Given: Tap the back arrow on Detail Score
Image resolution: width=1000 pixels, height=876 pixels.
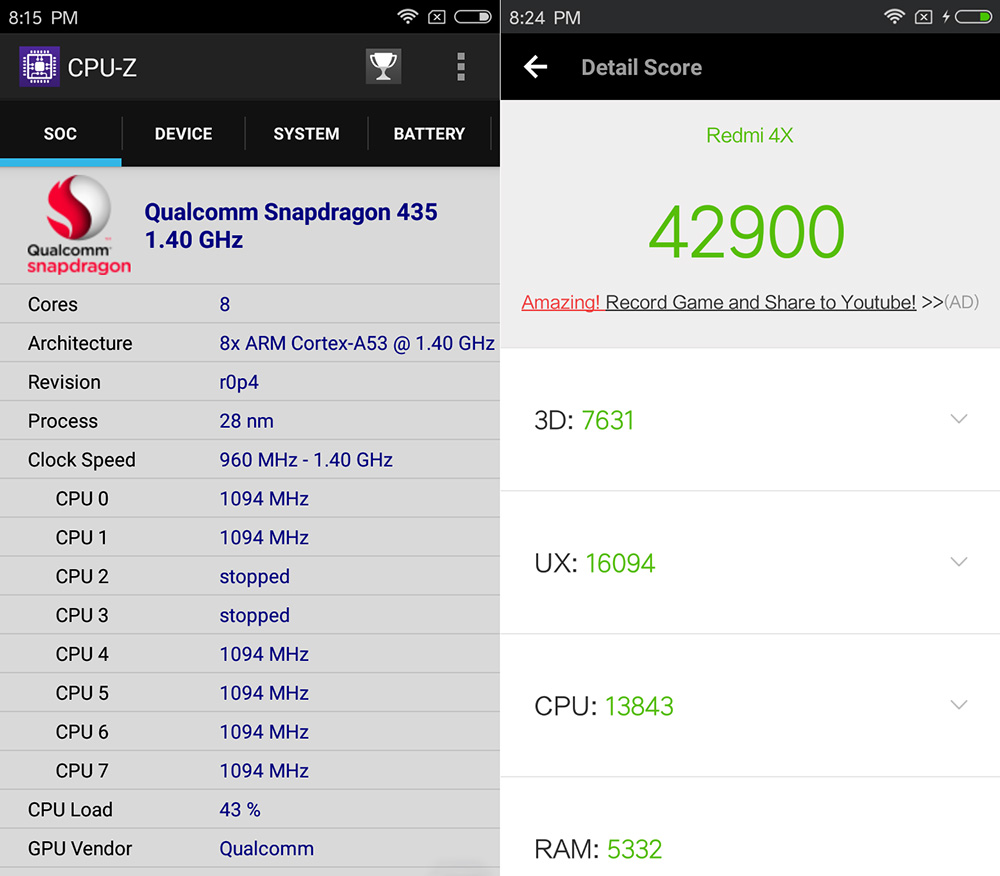Looking at the screenshot, I should click(x=536, y=66).
